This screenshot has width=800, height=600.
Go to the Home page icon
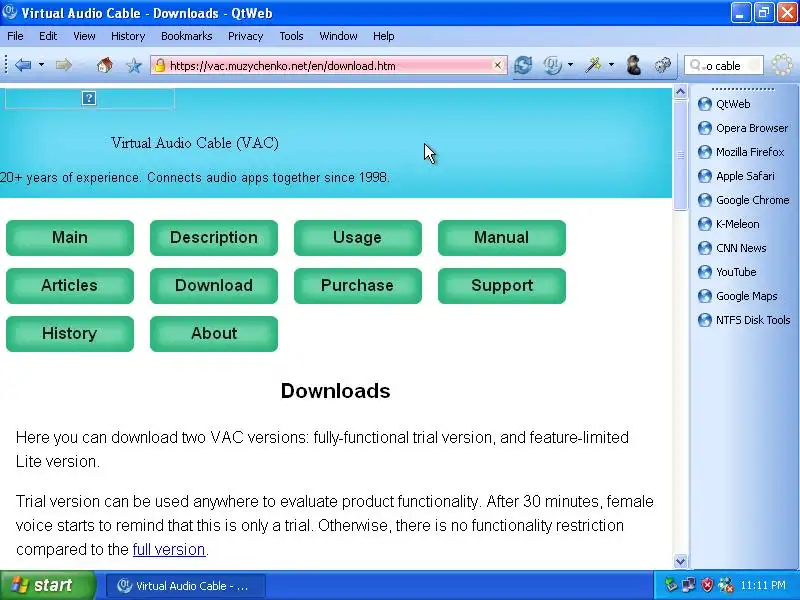105,65
